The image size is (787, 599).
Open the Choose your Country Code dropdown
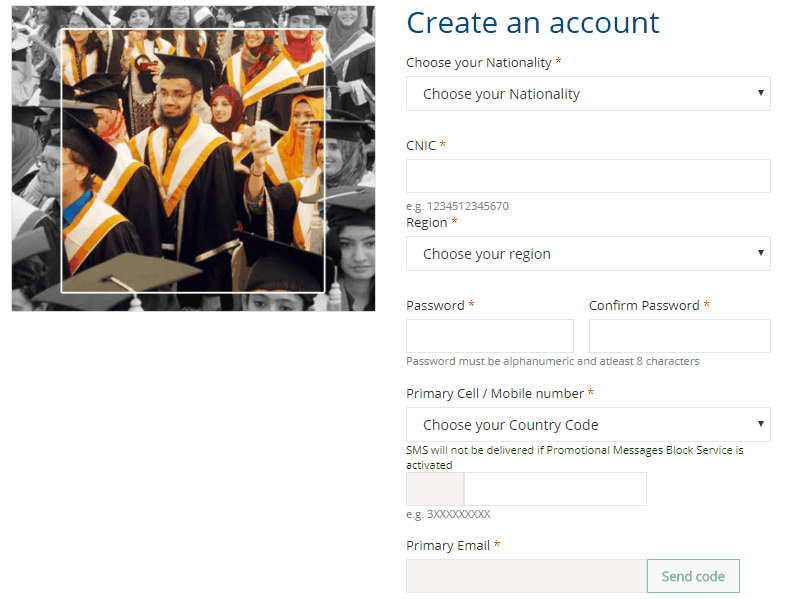(588, 424)
